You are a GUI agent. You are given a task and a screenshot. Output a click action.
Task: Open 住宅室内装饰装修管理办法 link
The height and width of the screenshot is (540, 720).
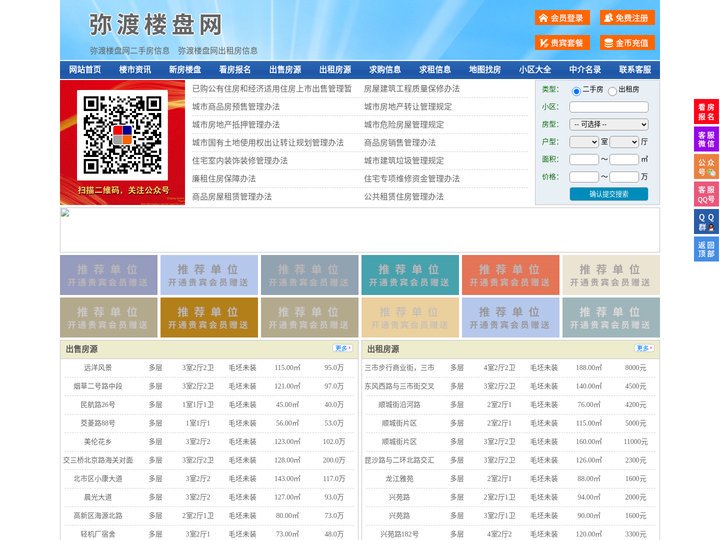[x=240, y=161]
